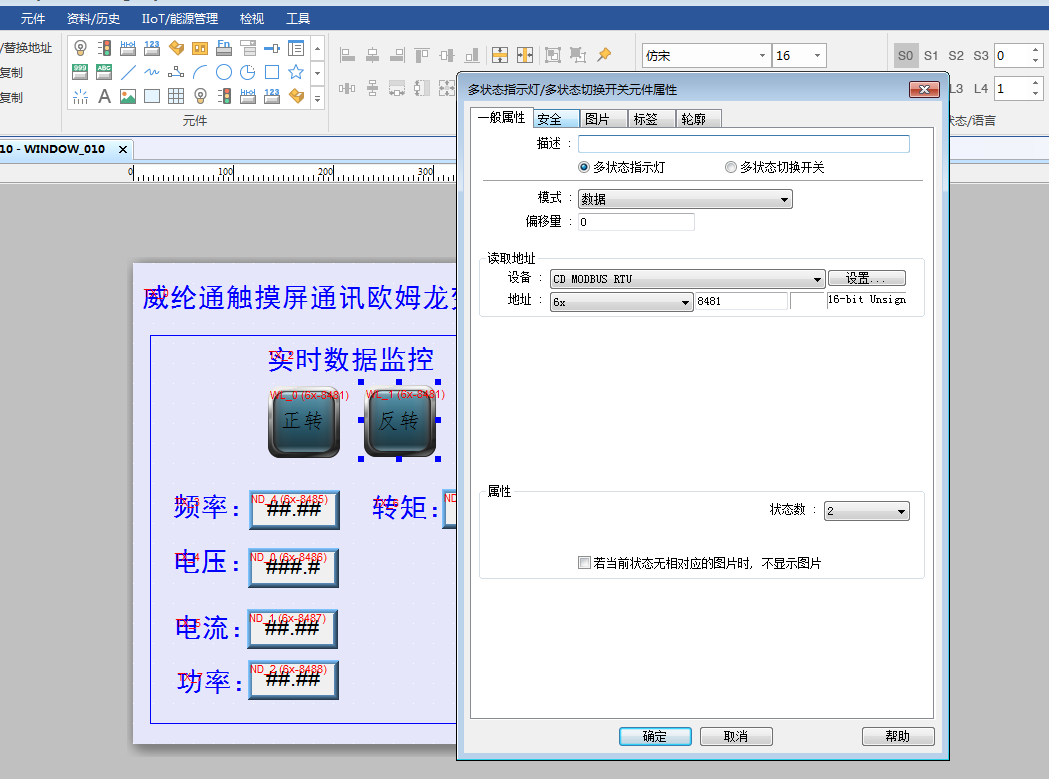Expand the 设备 dropdown CD MODBUS RTU
1049x779 pixels.
tap(688, 279)
